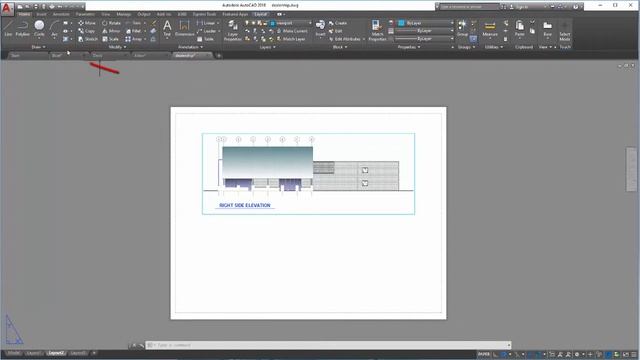The width and height of the screenshot is (640, 360).
Task: Add a new drawing tab
Action: pyautogui.click(x=219, y=56)
